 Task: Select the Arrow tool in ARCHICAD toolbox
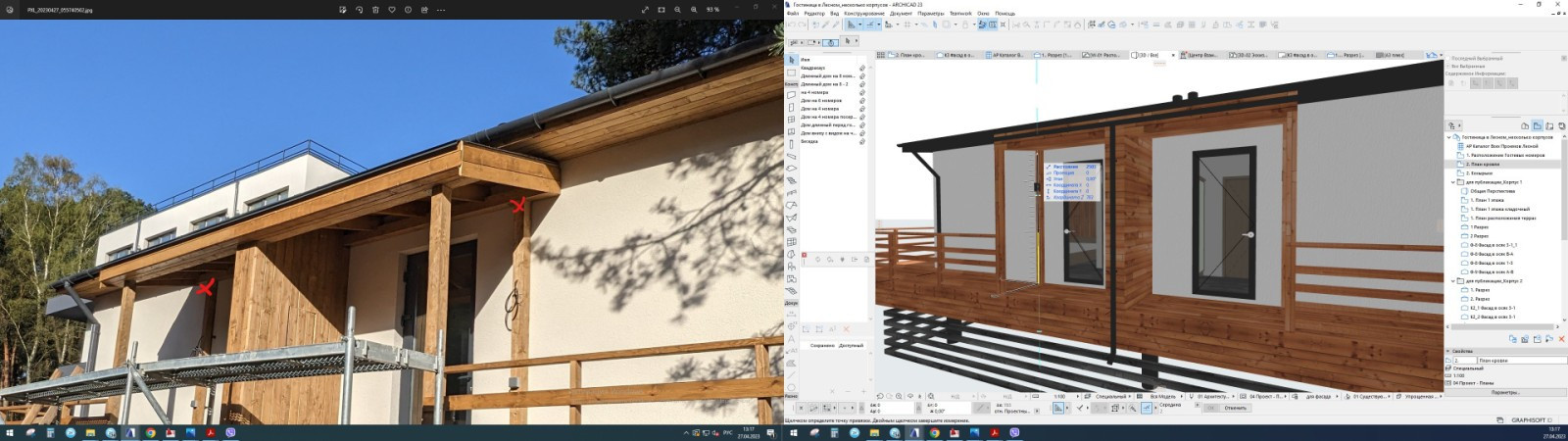tap(792, 61)
